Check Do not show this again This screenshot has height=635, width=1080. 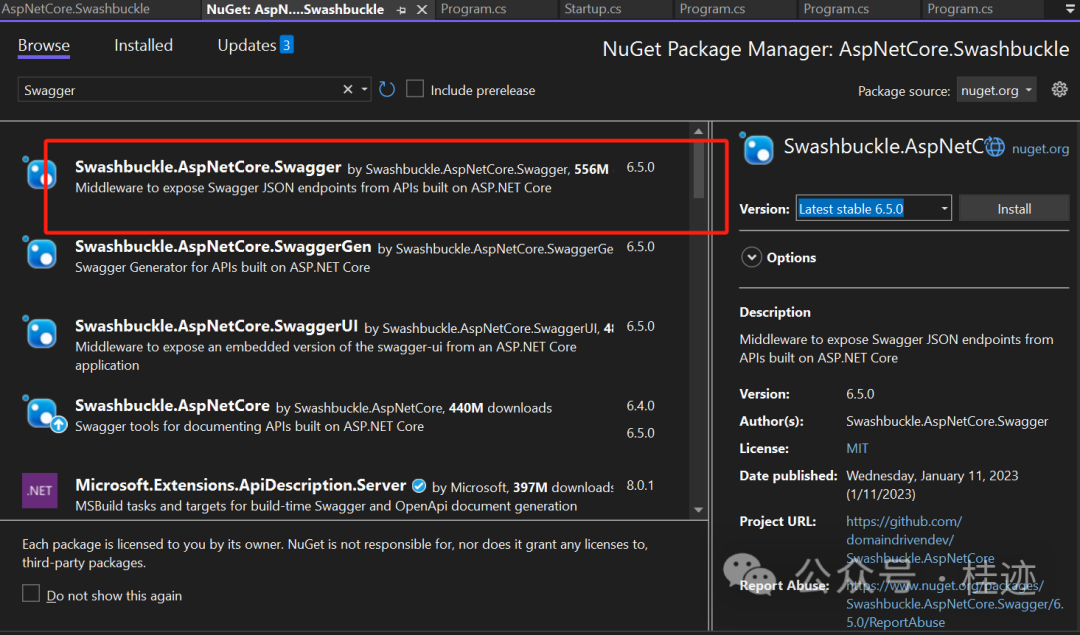[x=31, y=594]
